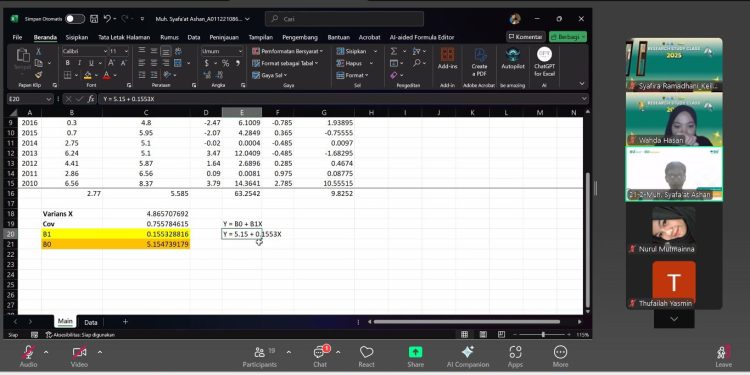Click the AutoSum sigma icon

point(393,51)
